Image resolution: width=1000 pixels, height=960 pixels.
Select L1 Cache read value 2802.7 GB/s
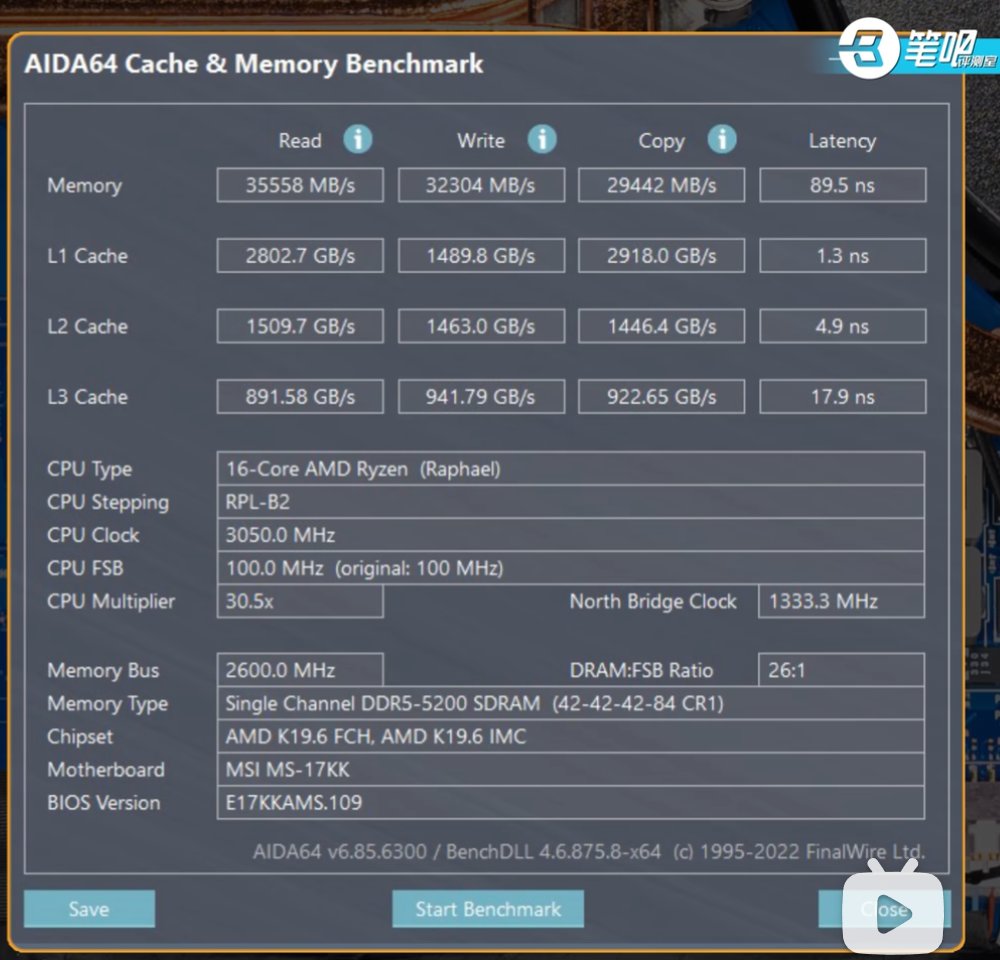(x=300, y=256)
